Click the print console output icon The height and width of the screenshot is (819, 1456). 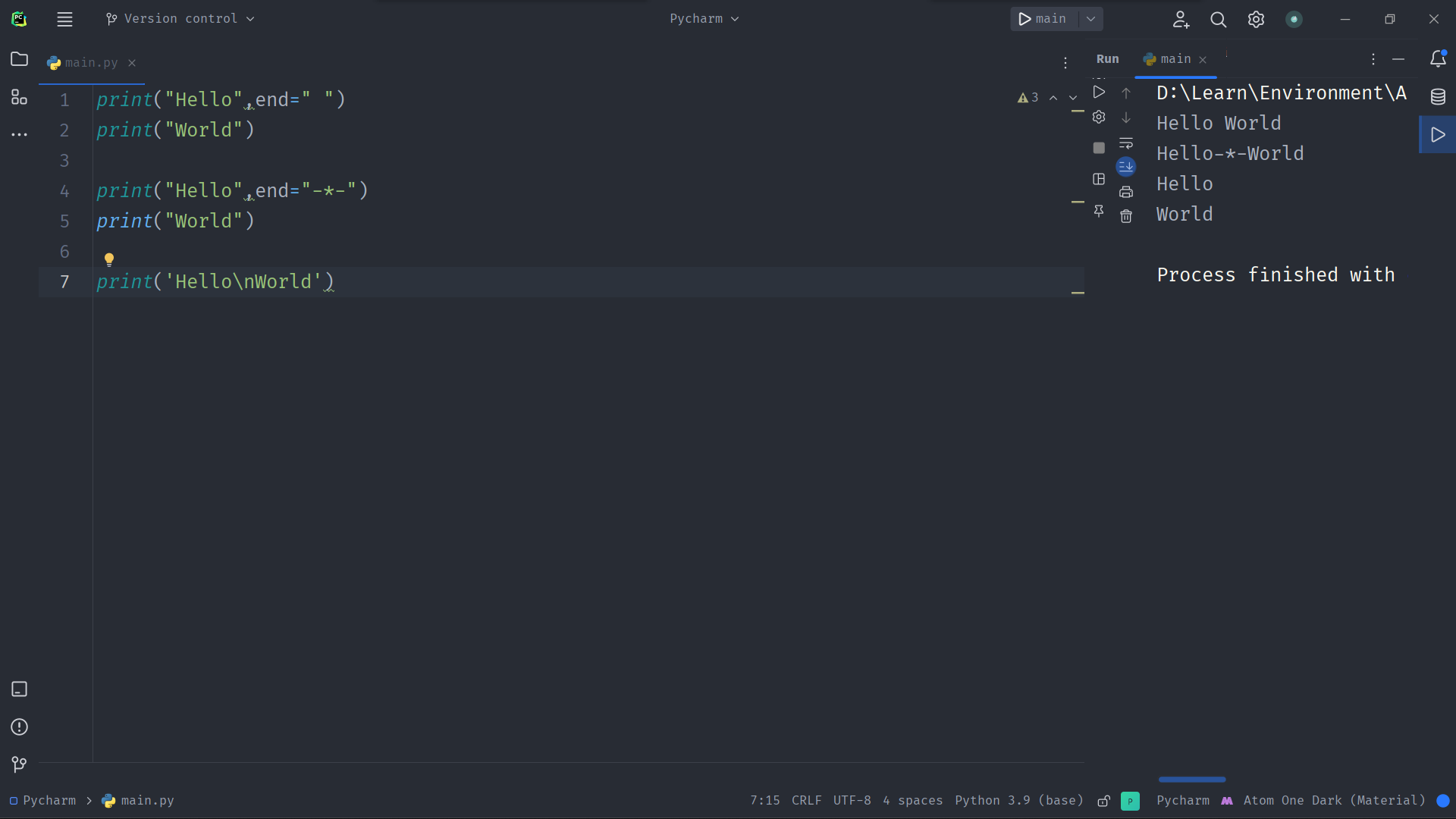pyautogui.click(x=1126, y=192)
